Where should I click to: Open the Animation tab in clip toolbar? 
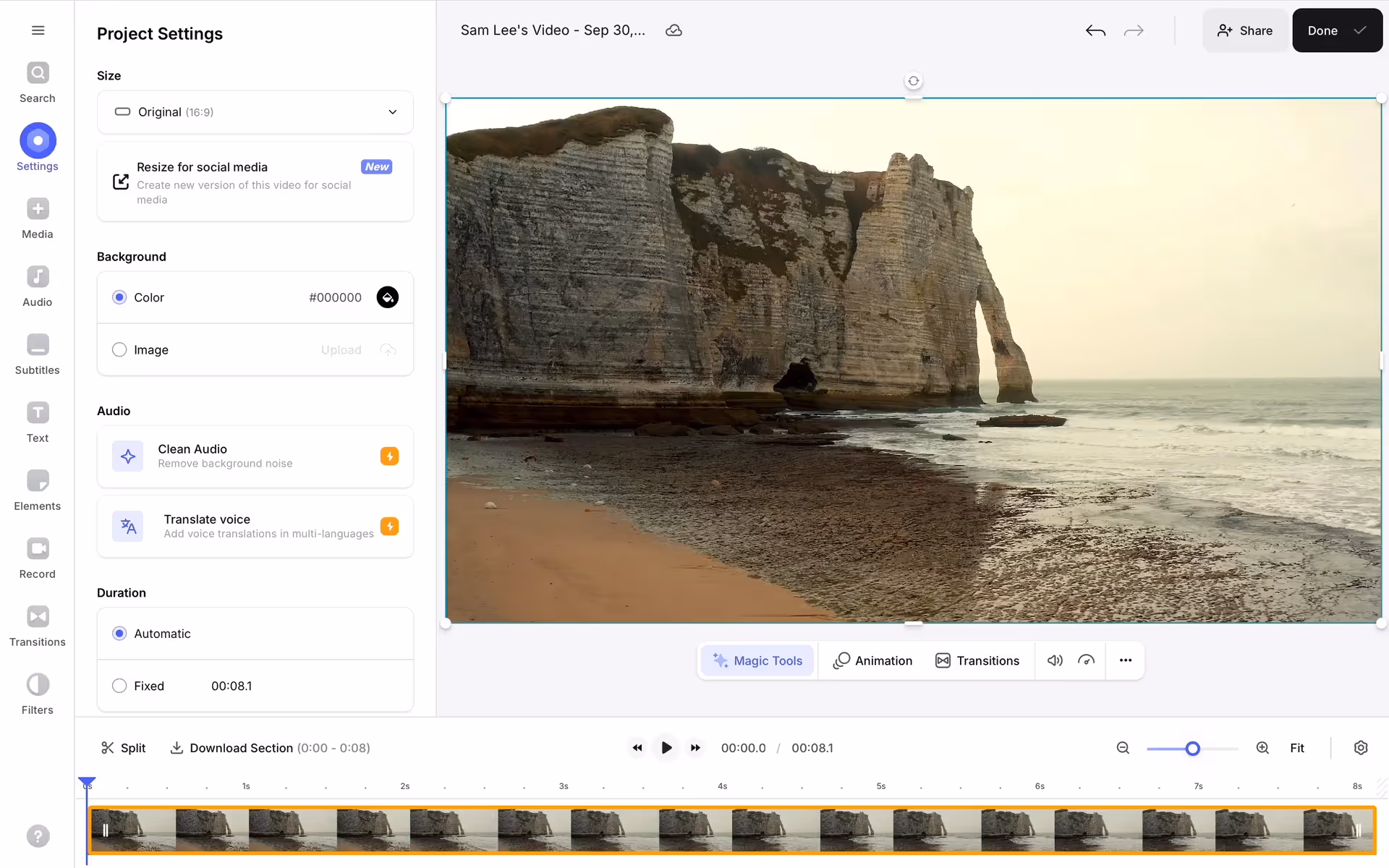872,660
